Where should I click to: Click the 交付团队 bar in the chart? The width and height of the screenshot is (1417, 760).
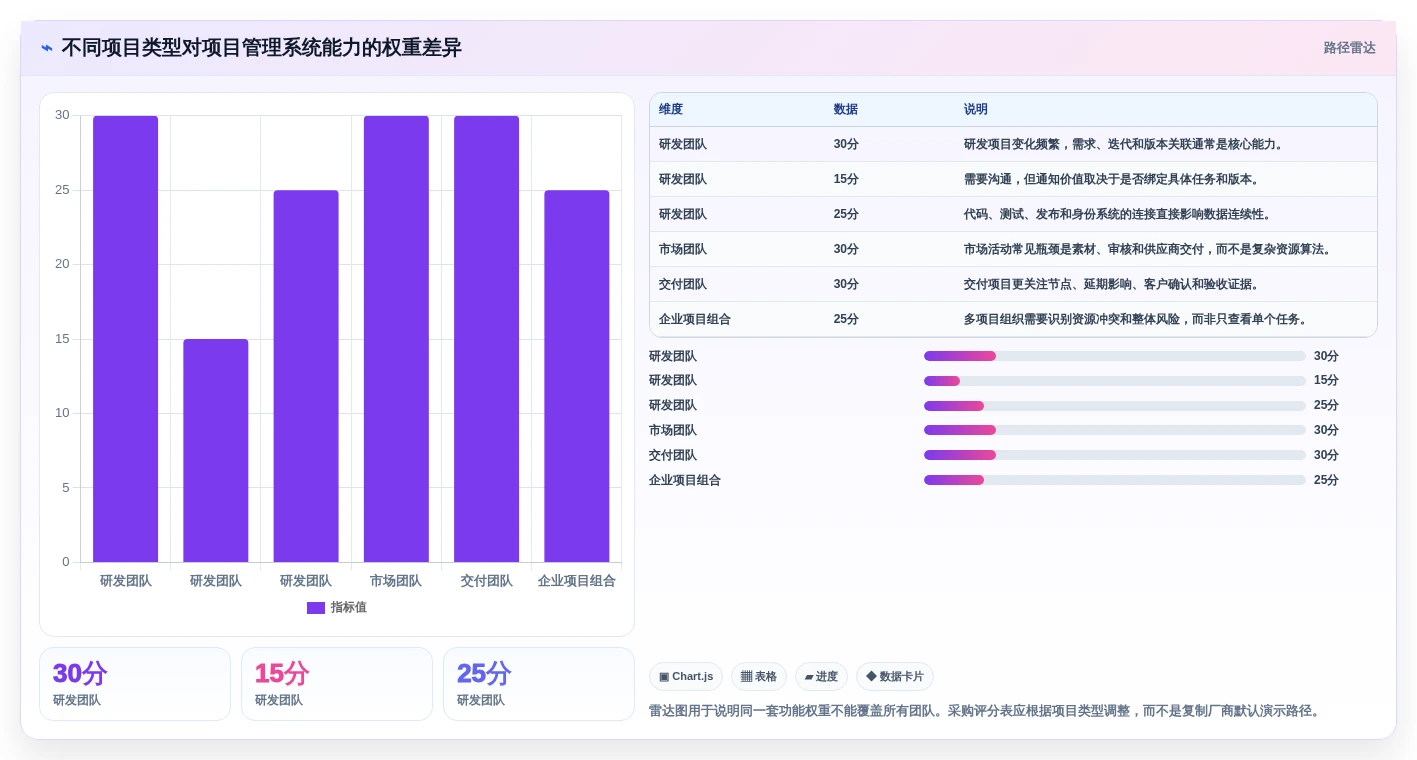tap(486, 339)
